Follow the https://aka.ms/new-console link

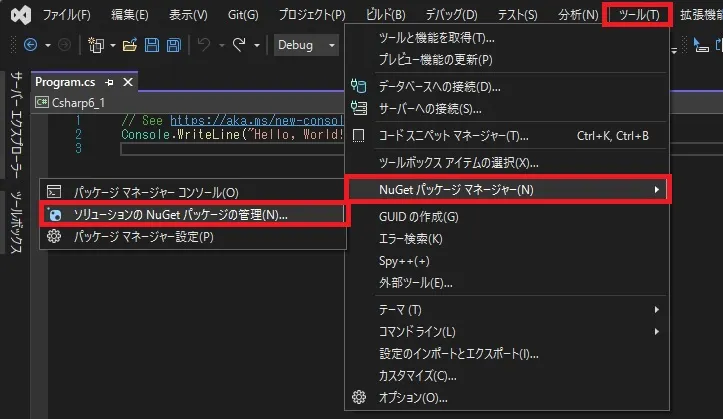click(257, 120)
